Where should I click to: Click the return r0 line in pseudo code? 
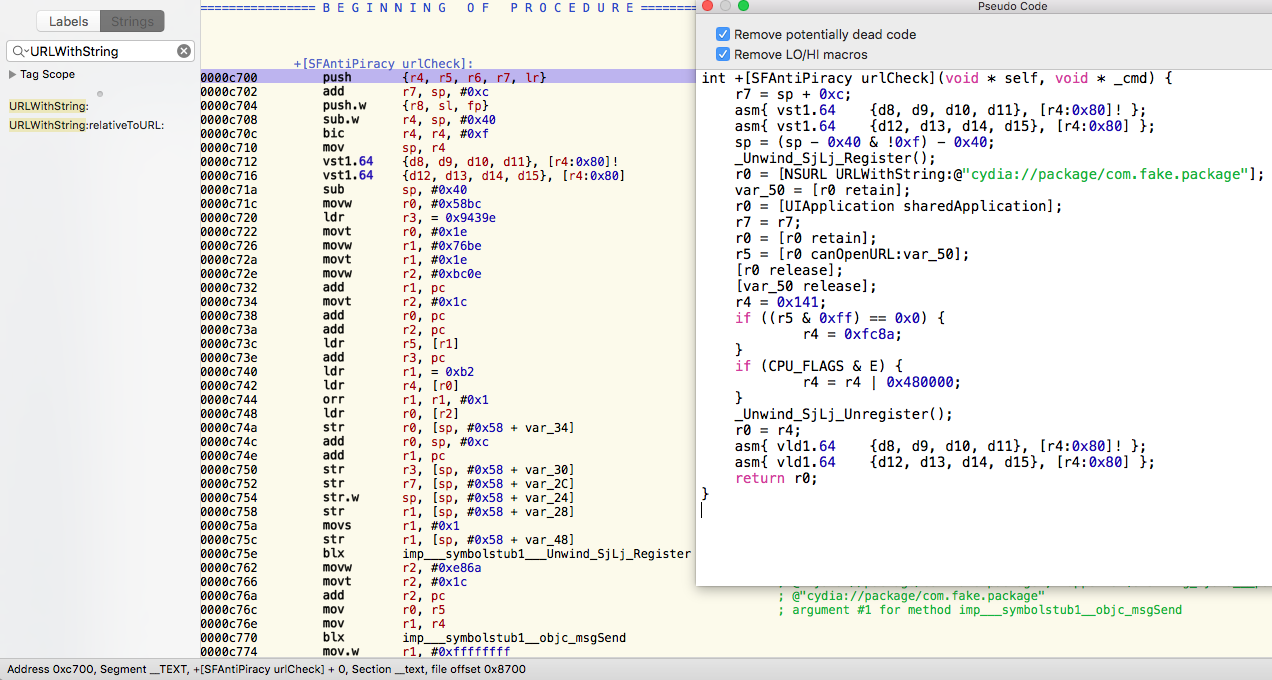(x=776, y=478)
